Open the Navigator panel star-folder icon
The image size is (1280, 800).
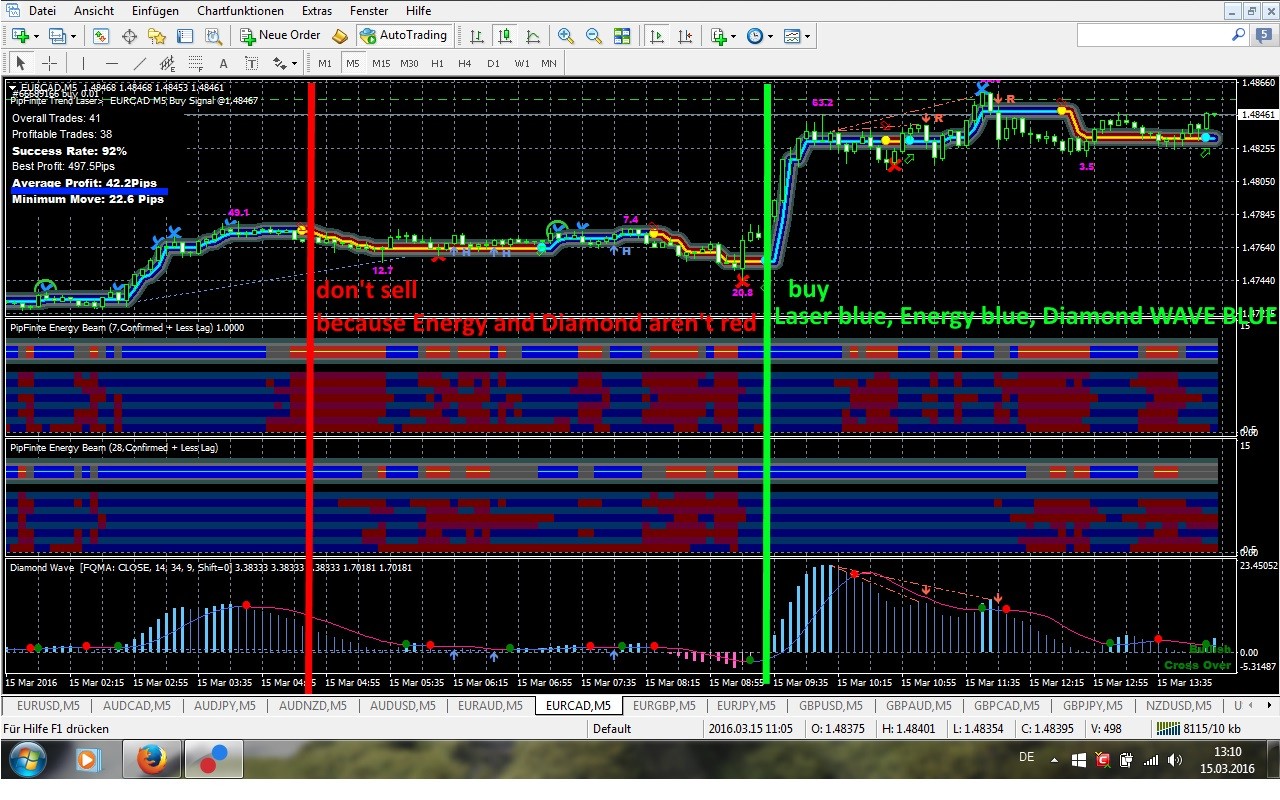tap(157, 36)
